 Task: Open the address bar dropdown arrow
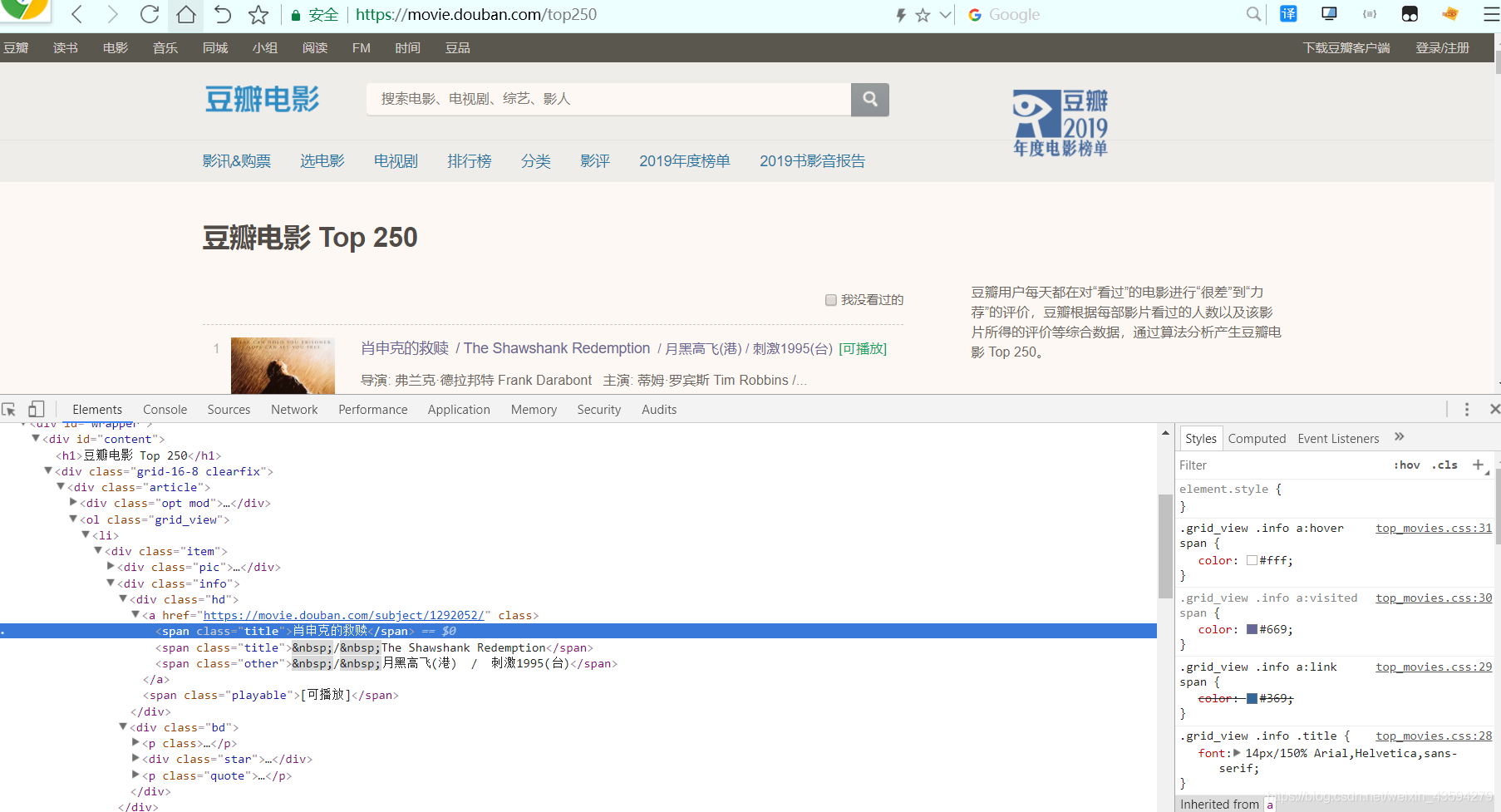[945, 15]
